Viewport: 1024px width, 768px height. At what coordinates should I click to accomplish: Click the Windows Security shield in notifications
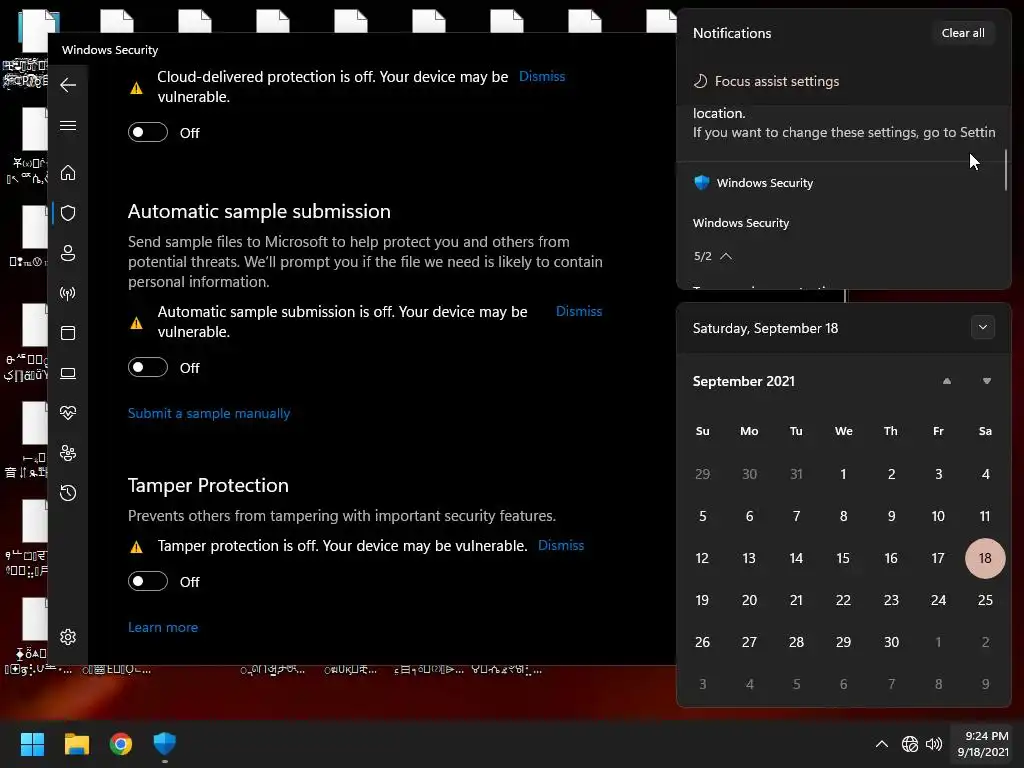[702, 183]
